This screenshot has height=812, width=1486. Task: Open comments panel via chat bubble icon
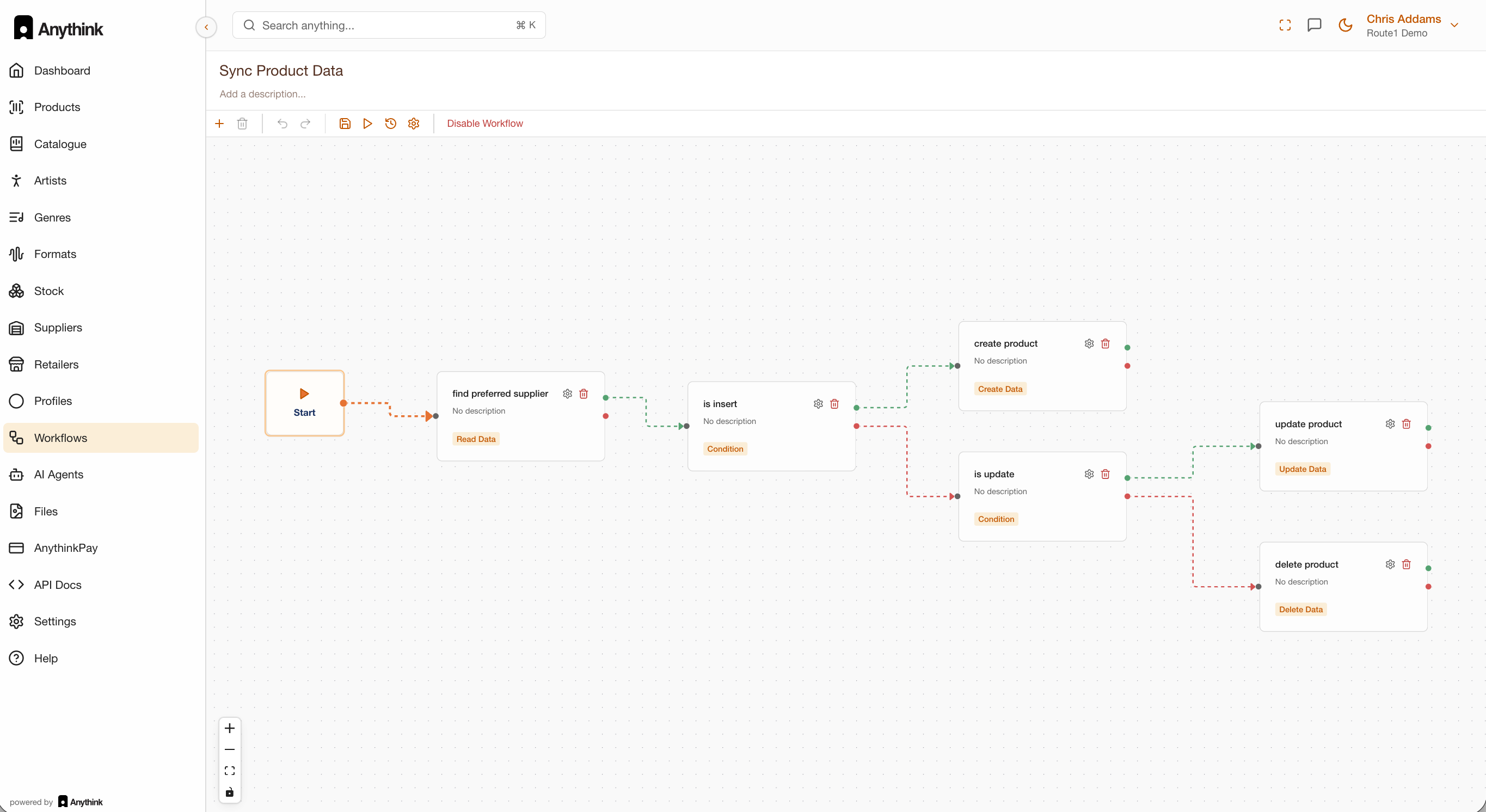[1315, 26]
